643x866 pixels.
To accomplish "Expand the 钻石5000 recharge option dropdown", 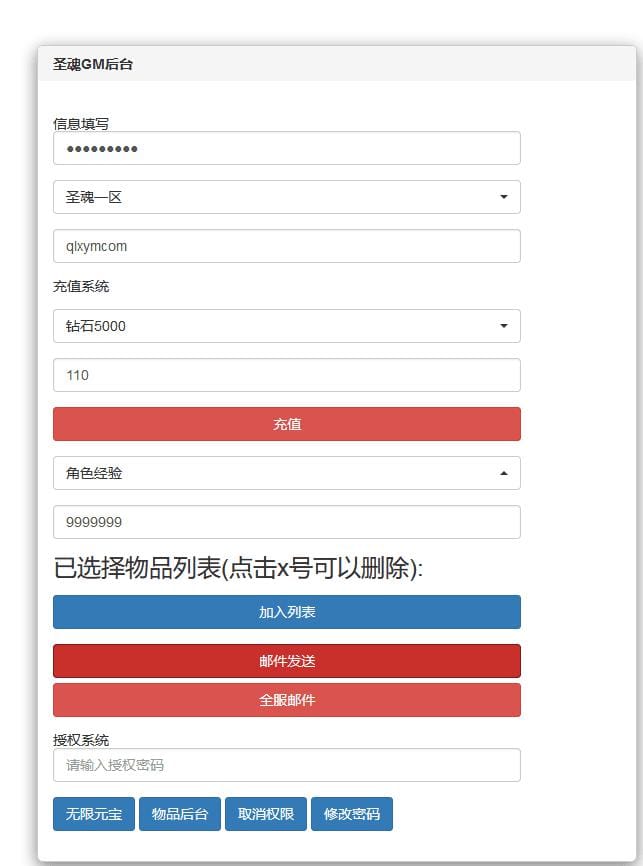I will pyautogui.click(x=286, y=326).
